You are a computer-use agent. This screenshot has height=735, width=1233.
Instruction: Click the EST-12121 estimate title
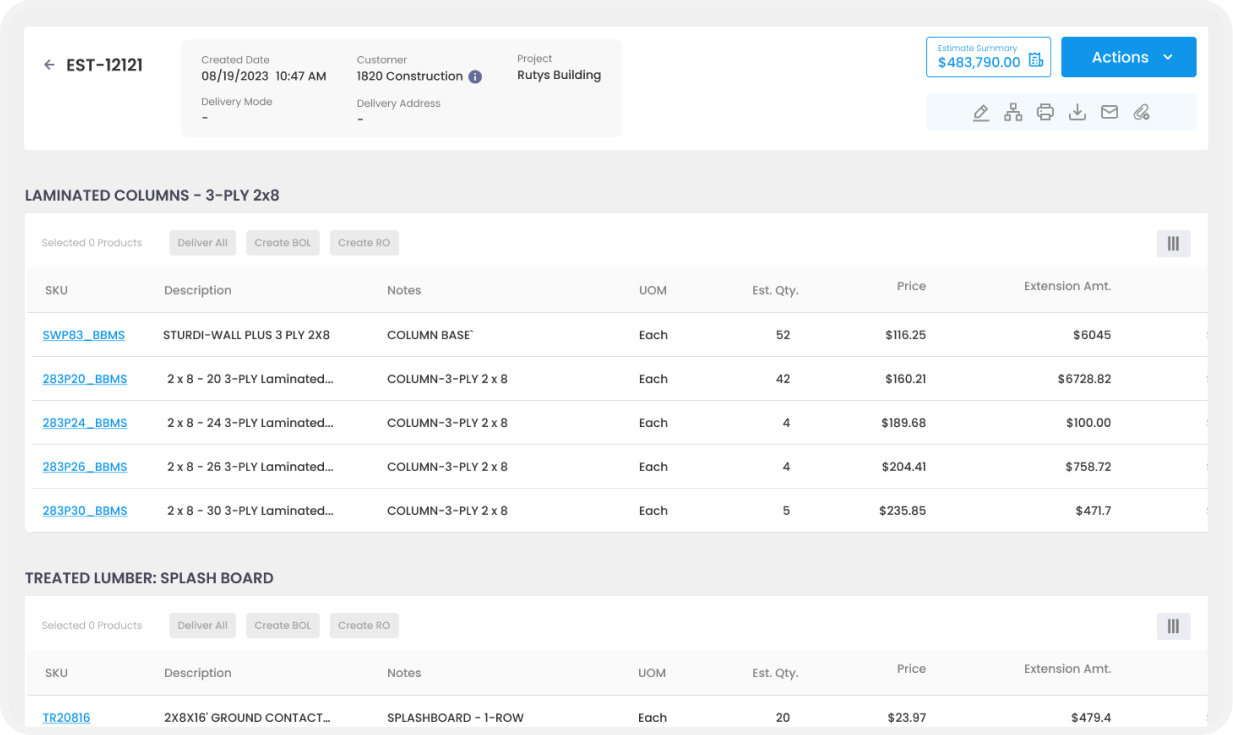point(104,65)
